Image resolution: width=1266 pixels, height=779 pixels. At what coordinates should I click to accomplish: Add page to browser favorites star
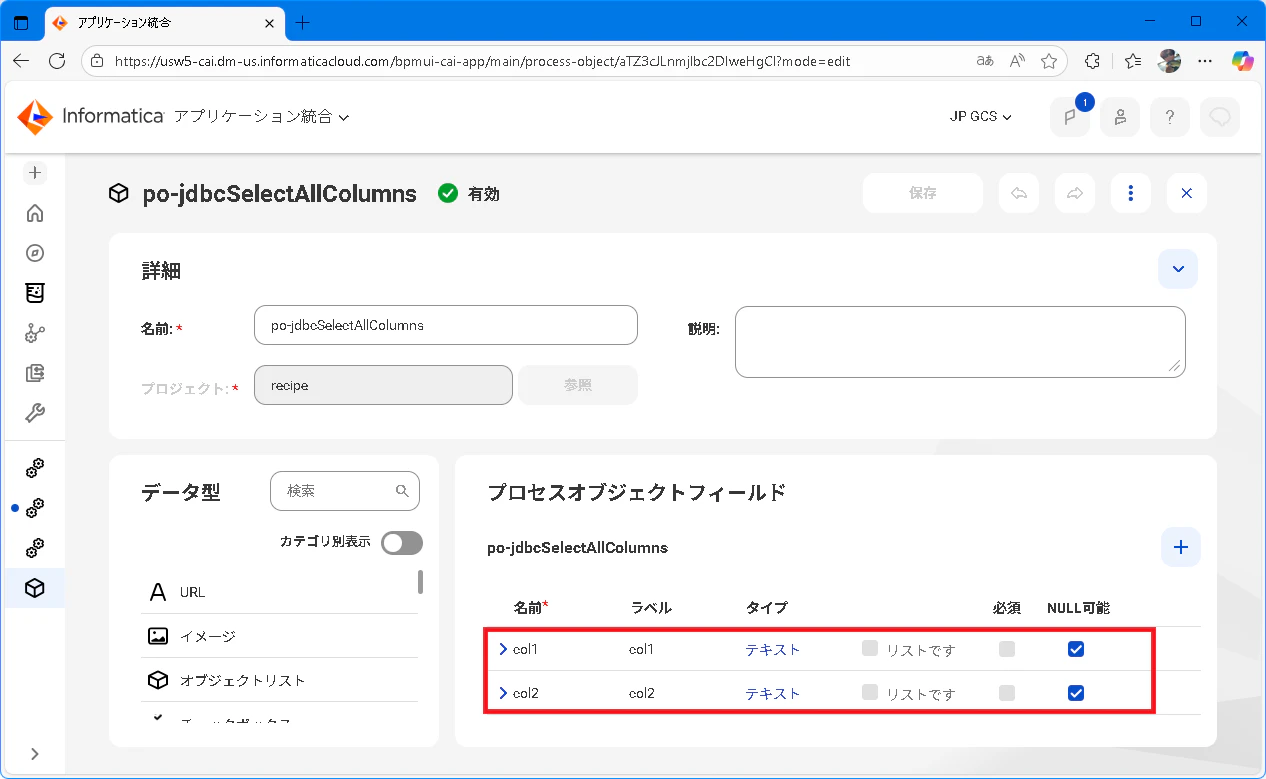(x=1049, y=61)
